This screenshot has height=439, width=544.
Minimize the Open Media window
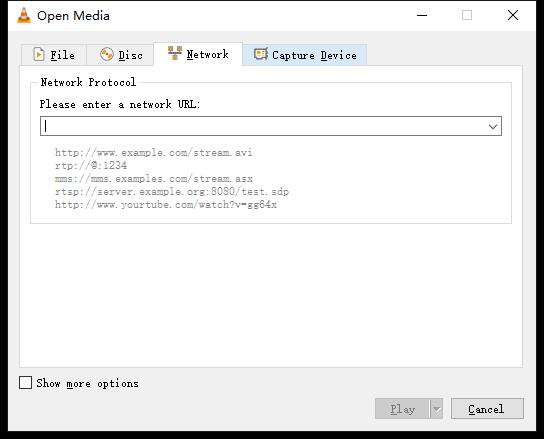click(422, 15)
